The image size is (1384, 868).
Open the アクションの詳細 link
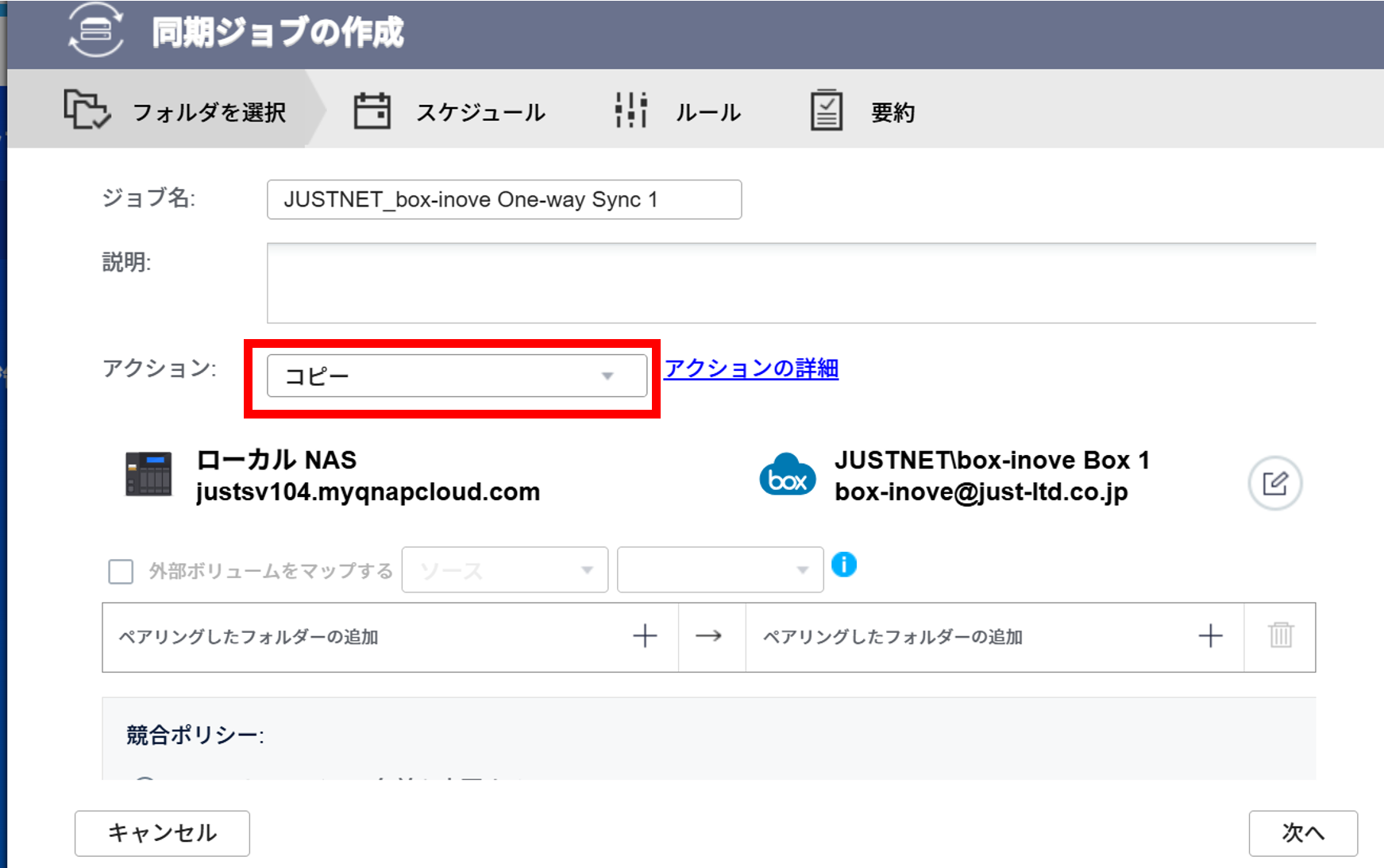751,368
